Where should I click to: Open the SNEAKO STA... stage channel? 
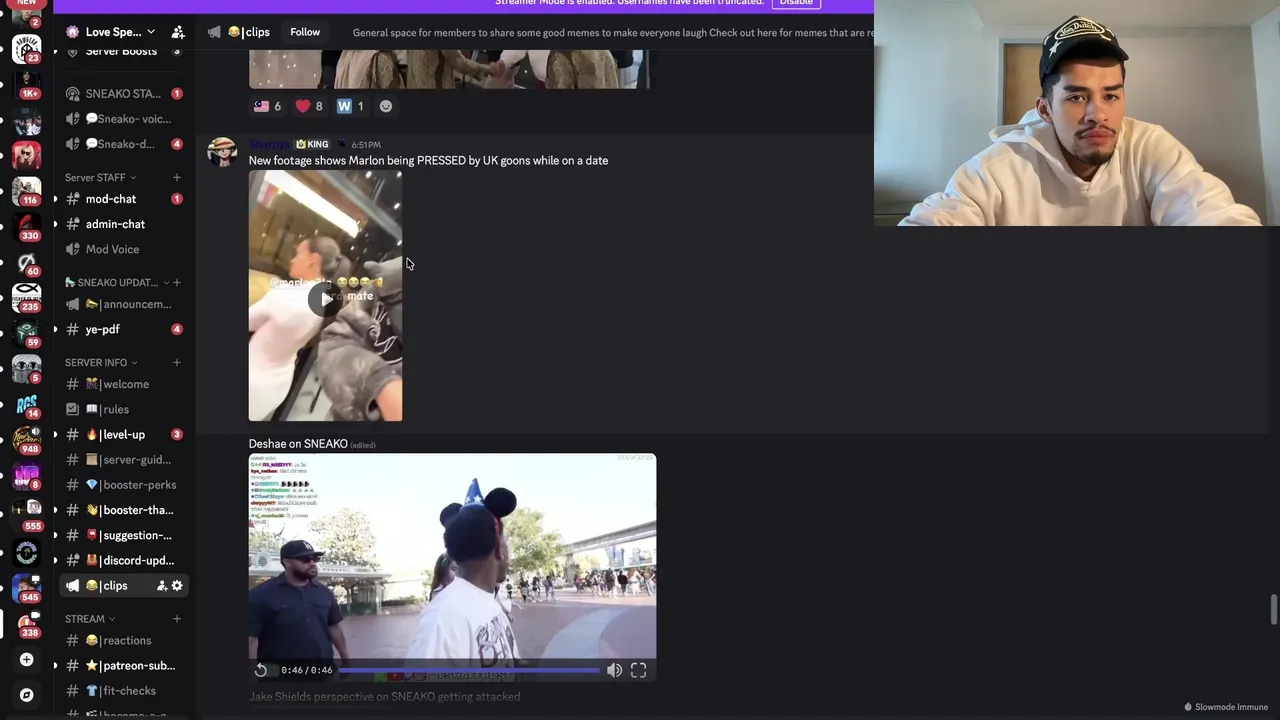click(x=124, y=93)
